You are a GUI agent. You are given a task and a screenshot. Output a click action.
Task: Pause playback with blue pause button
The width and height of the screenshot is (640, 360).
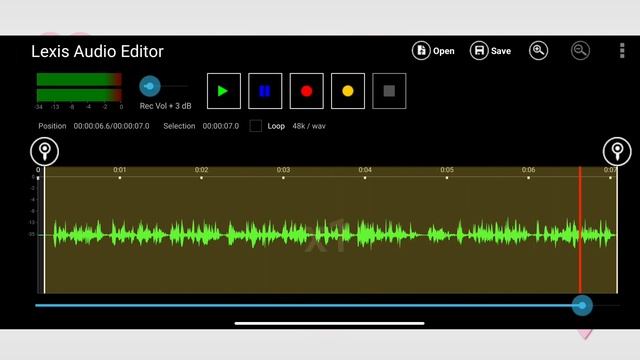click(x=265, y=91)
